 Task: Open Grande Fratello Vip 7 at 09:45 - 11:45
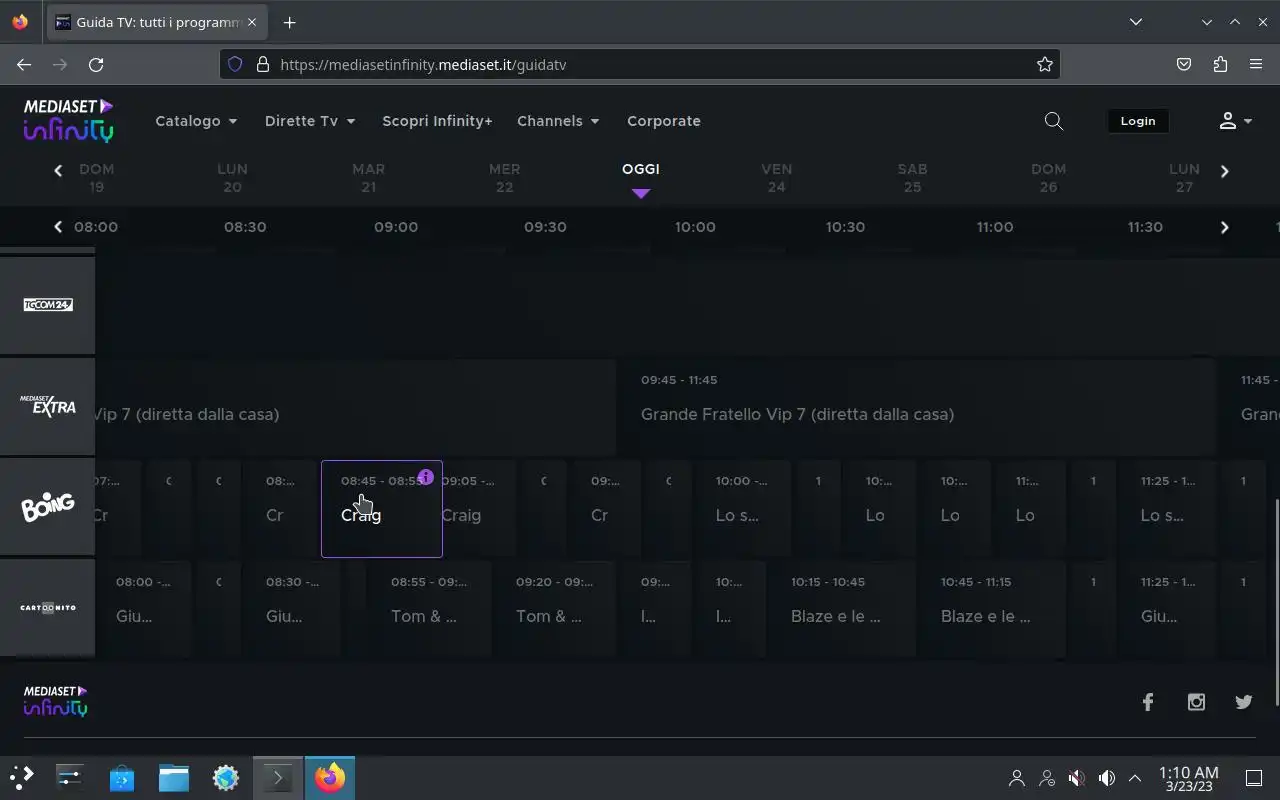(x=917, y=407)
